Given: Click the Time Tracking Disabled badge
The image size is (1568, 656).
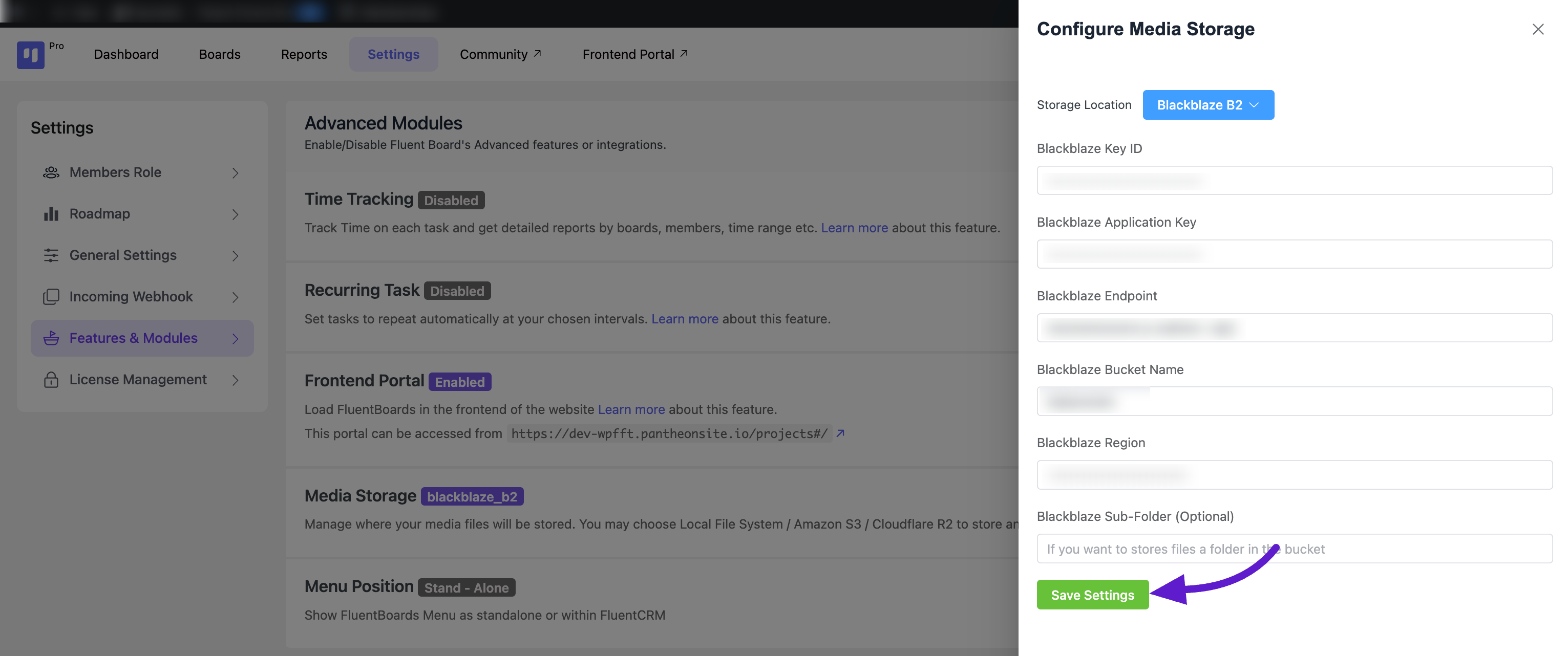Looking at the screenshot, I should (451, 200).
